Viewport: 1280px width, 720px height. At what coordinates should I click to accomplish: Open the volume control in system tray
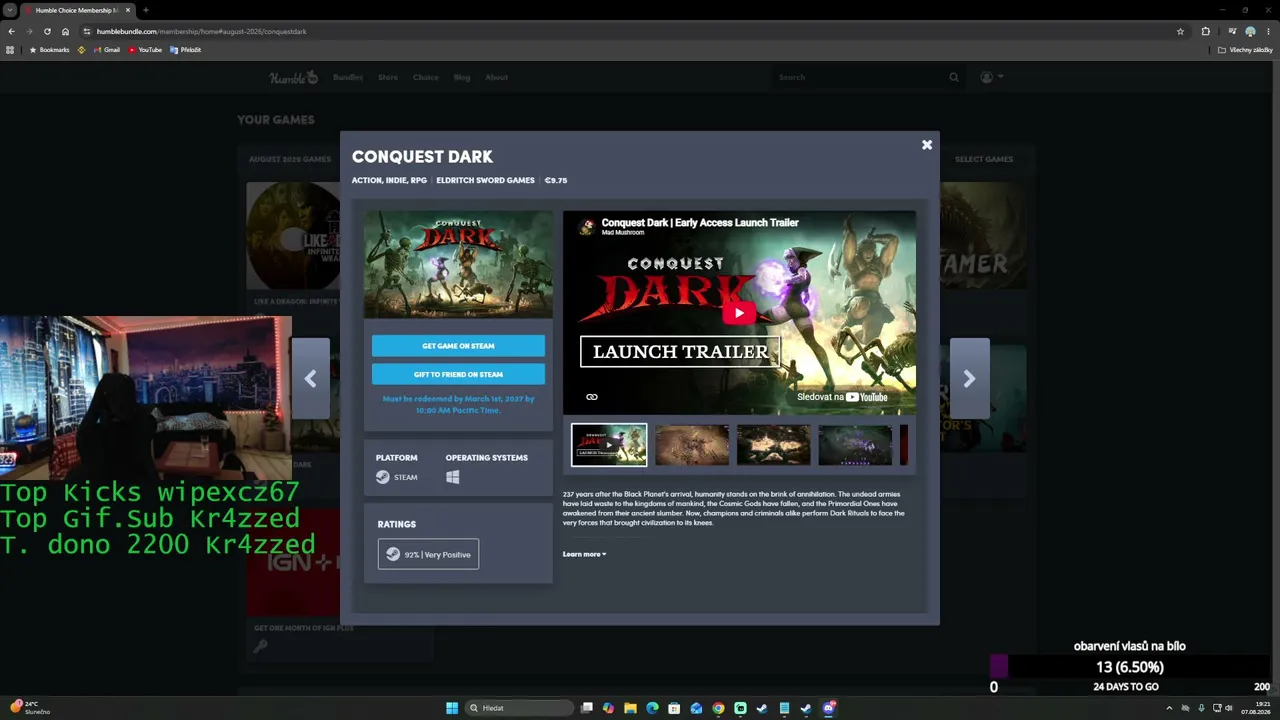tap(1229, 708)
